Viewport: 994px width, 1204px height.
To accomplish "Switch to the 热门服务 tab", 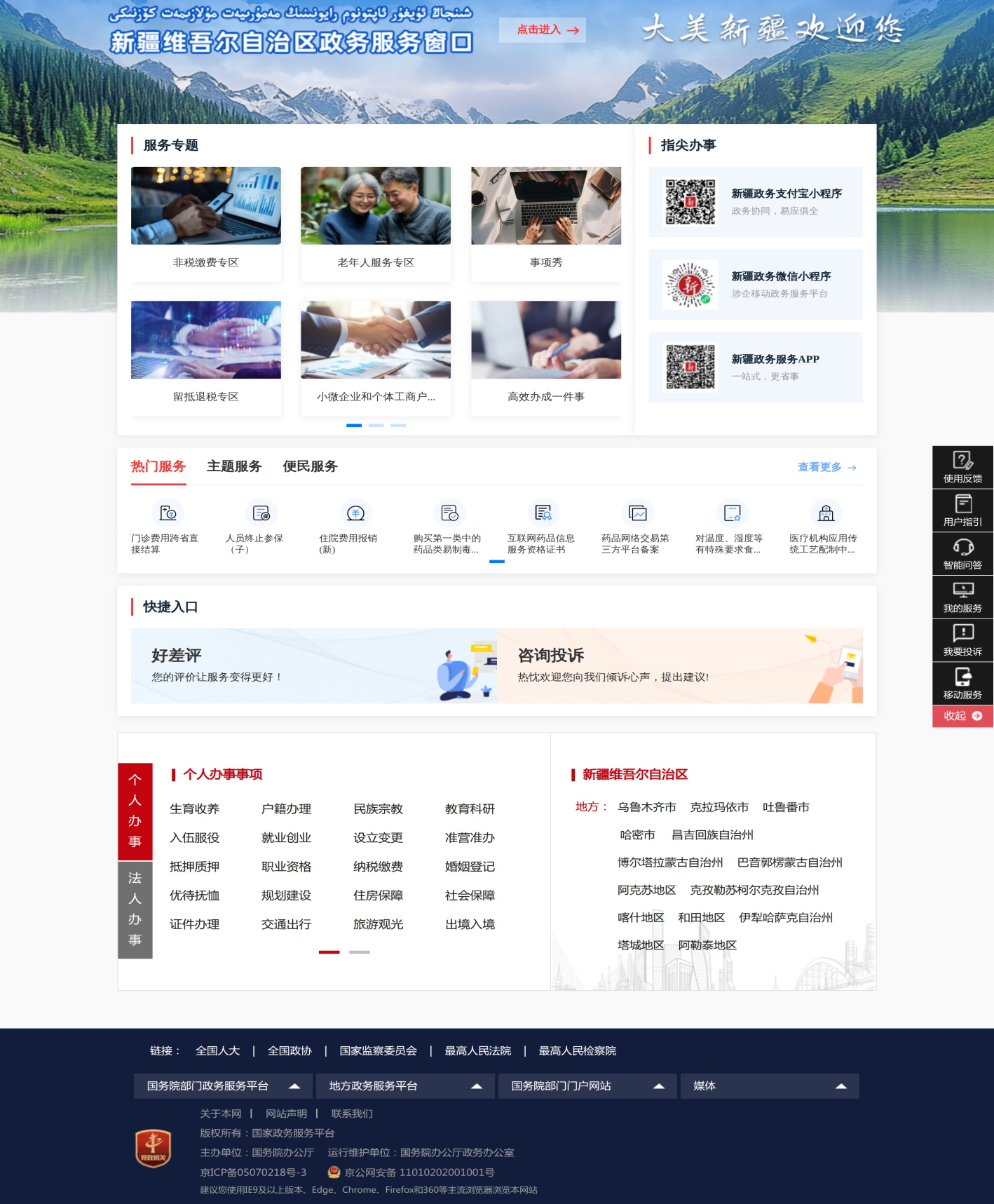I will pyautogui.click(x=158, y=466).
